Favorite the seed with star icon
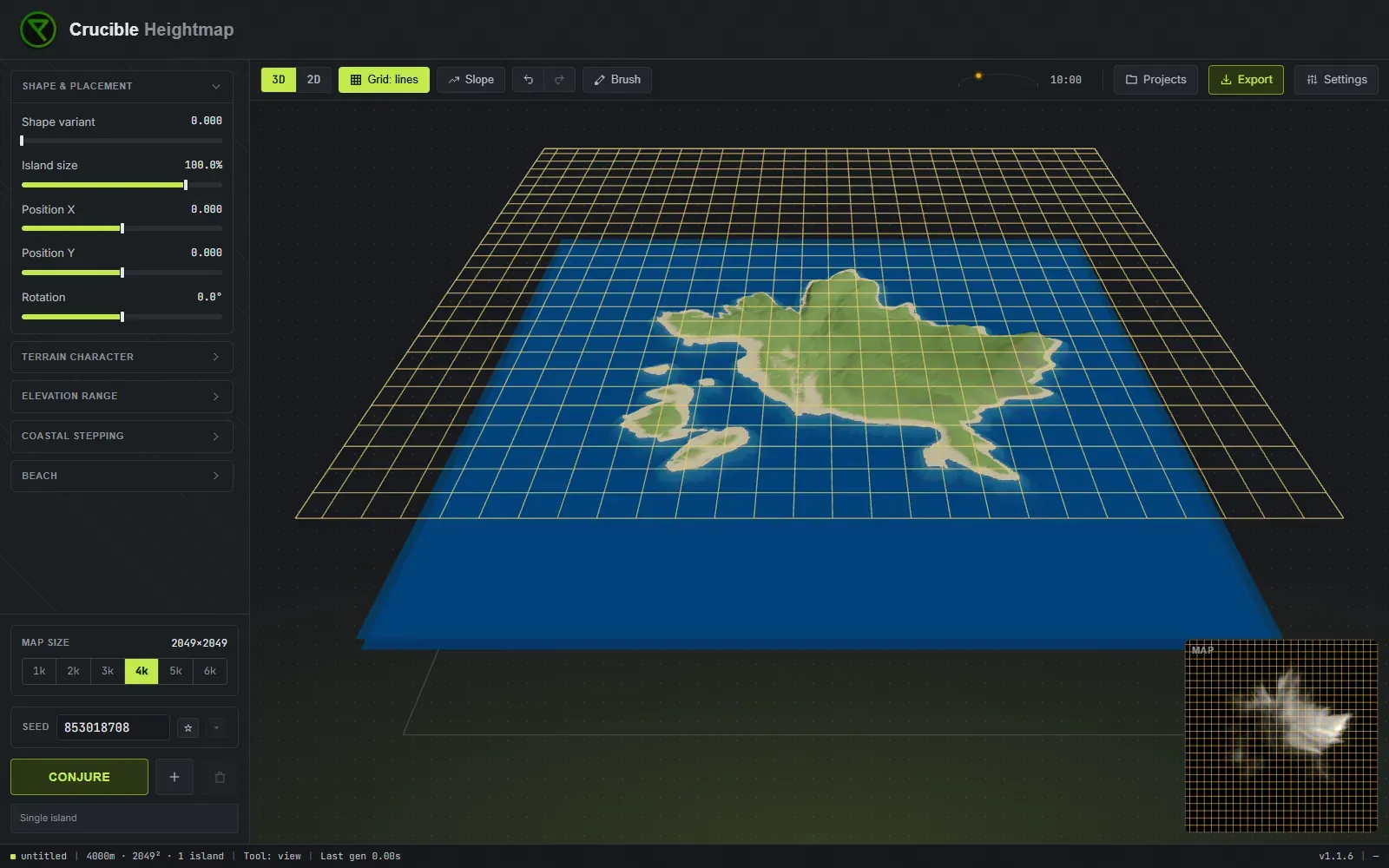 188,727
